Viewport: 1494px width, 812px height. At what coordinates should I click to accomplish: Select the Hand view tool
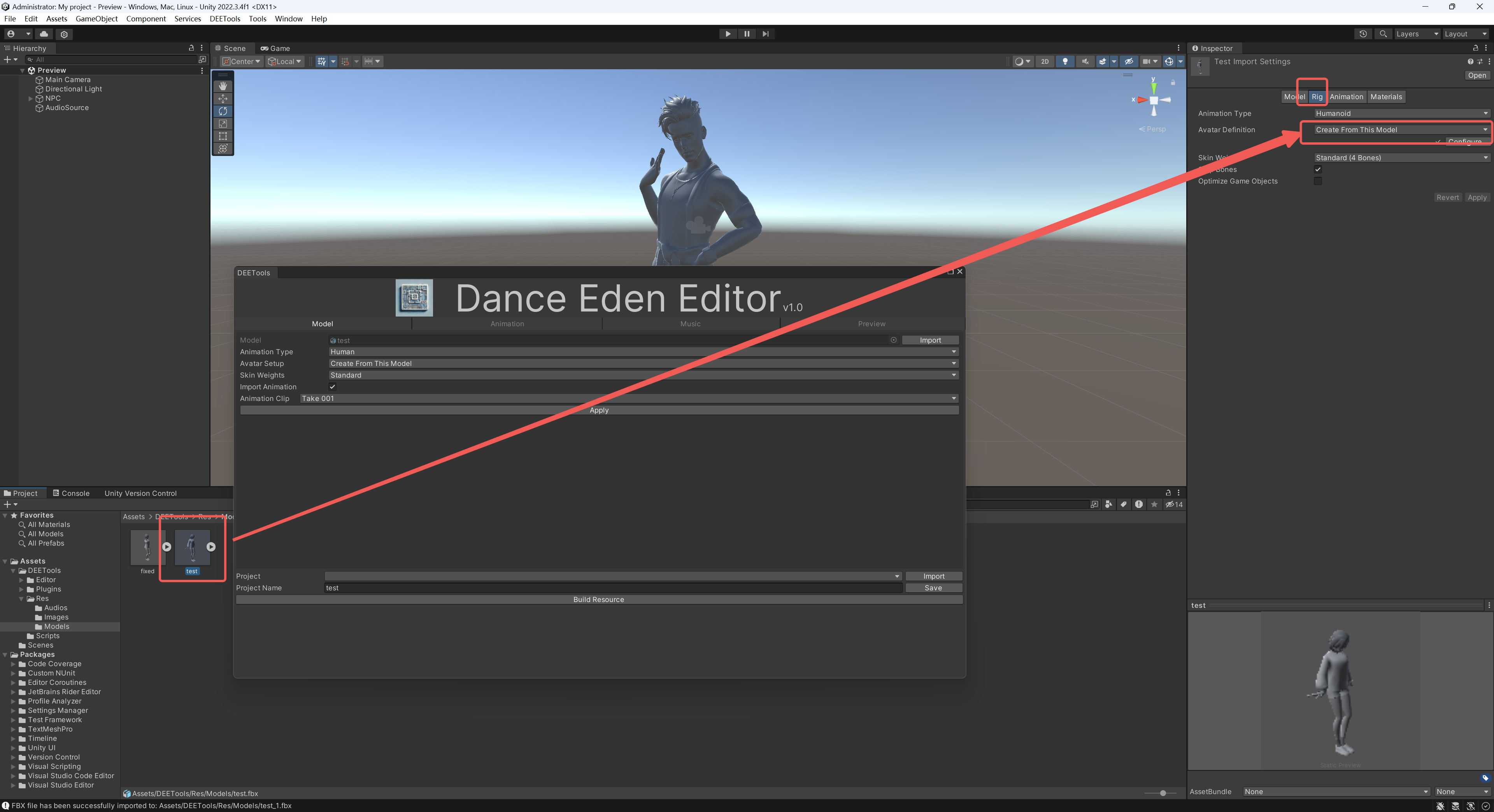tap(223, 86)
